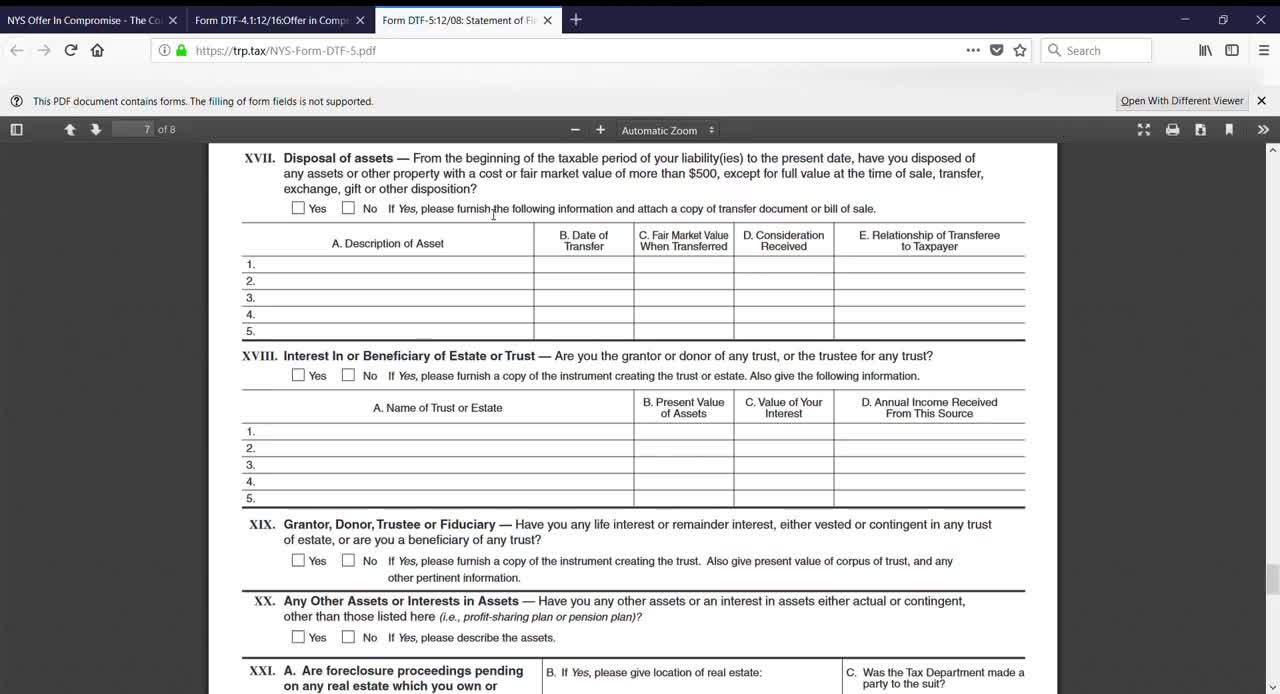Viewport: 1280px width, 694px height.
Task: Open the Library menu icon
Action: coord(1205,50)
